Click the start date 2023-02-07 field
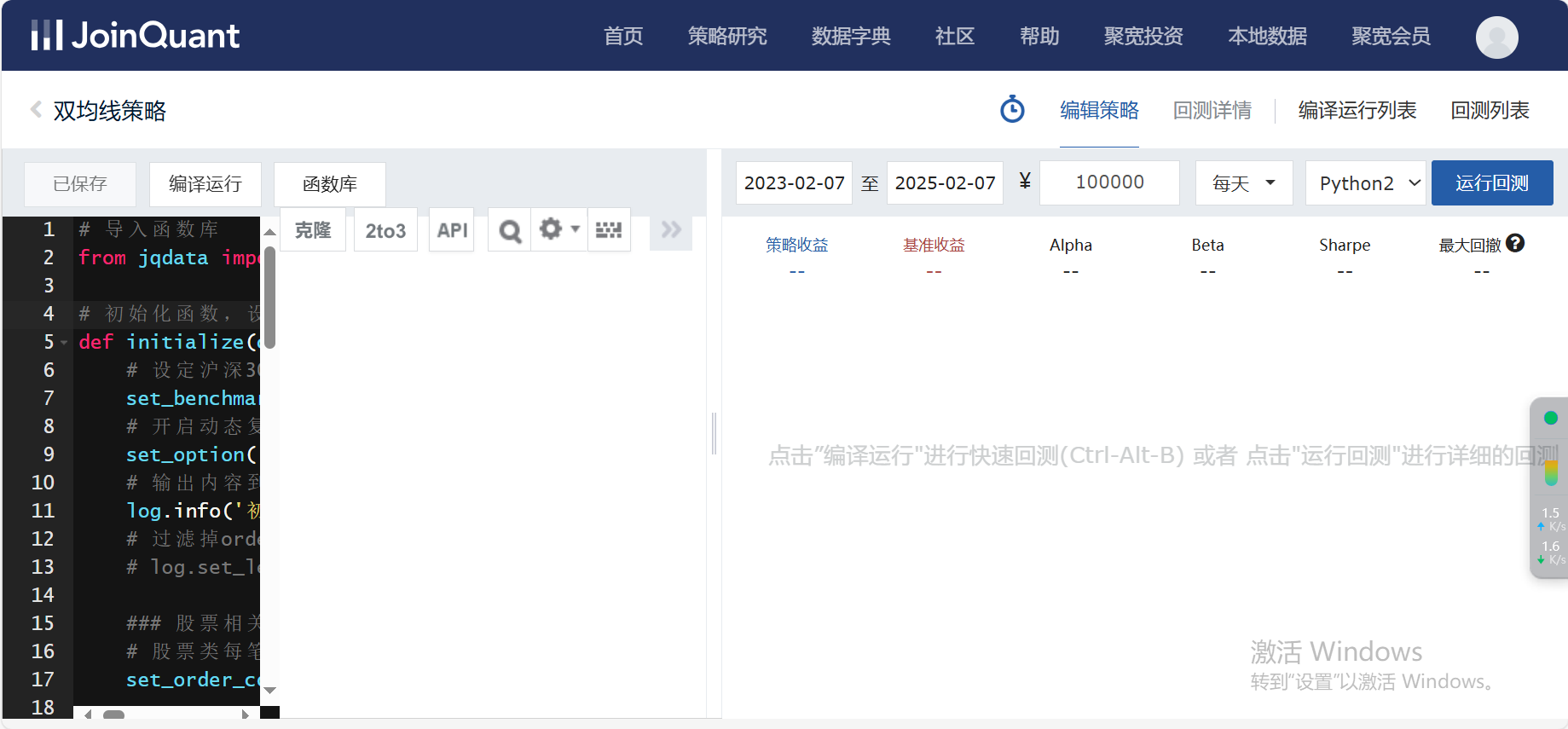1568x729 pixels. [x=794, y=183]
